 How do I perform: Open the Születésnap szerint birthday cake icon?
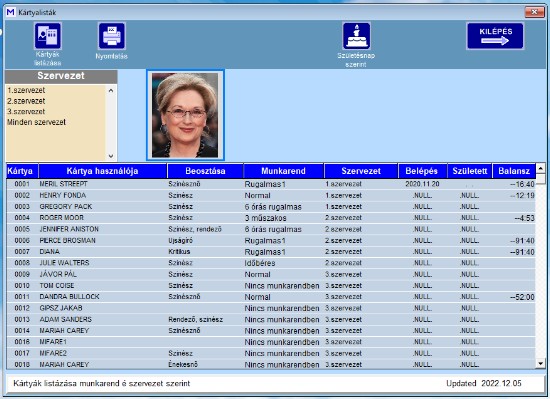point(356,36)
